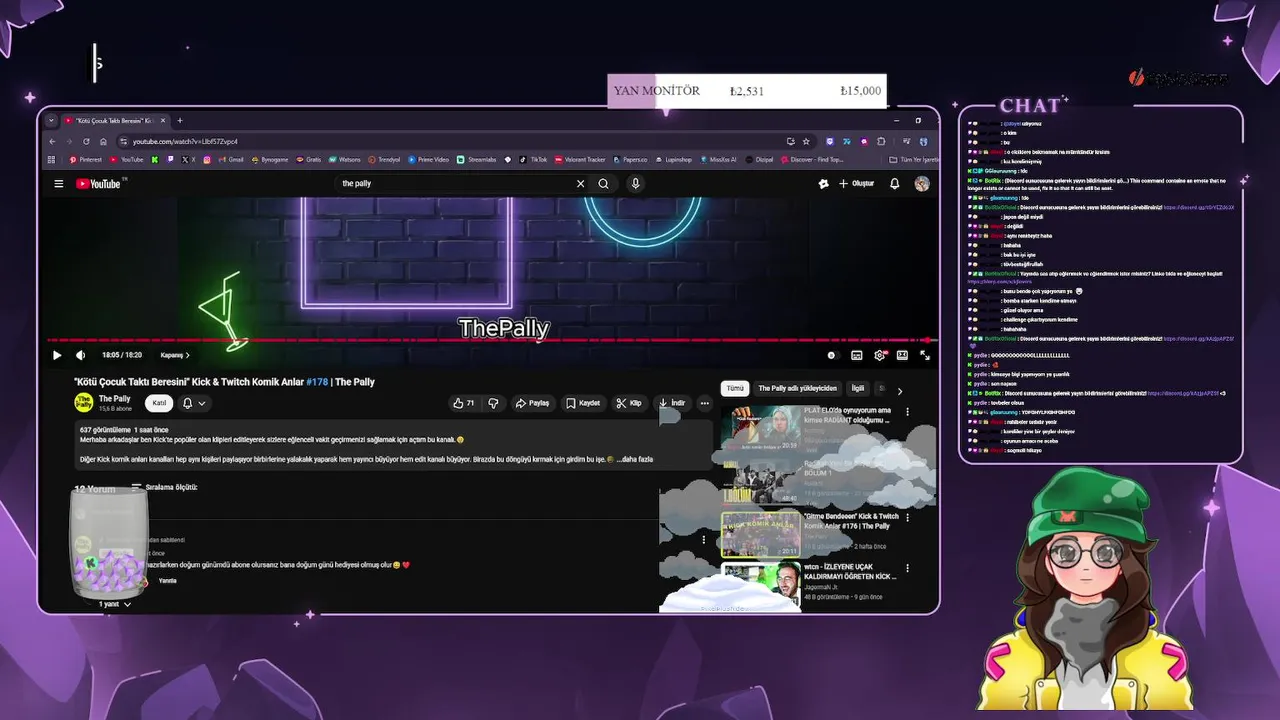Toggle subtitles in the video player

(857, 355)
